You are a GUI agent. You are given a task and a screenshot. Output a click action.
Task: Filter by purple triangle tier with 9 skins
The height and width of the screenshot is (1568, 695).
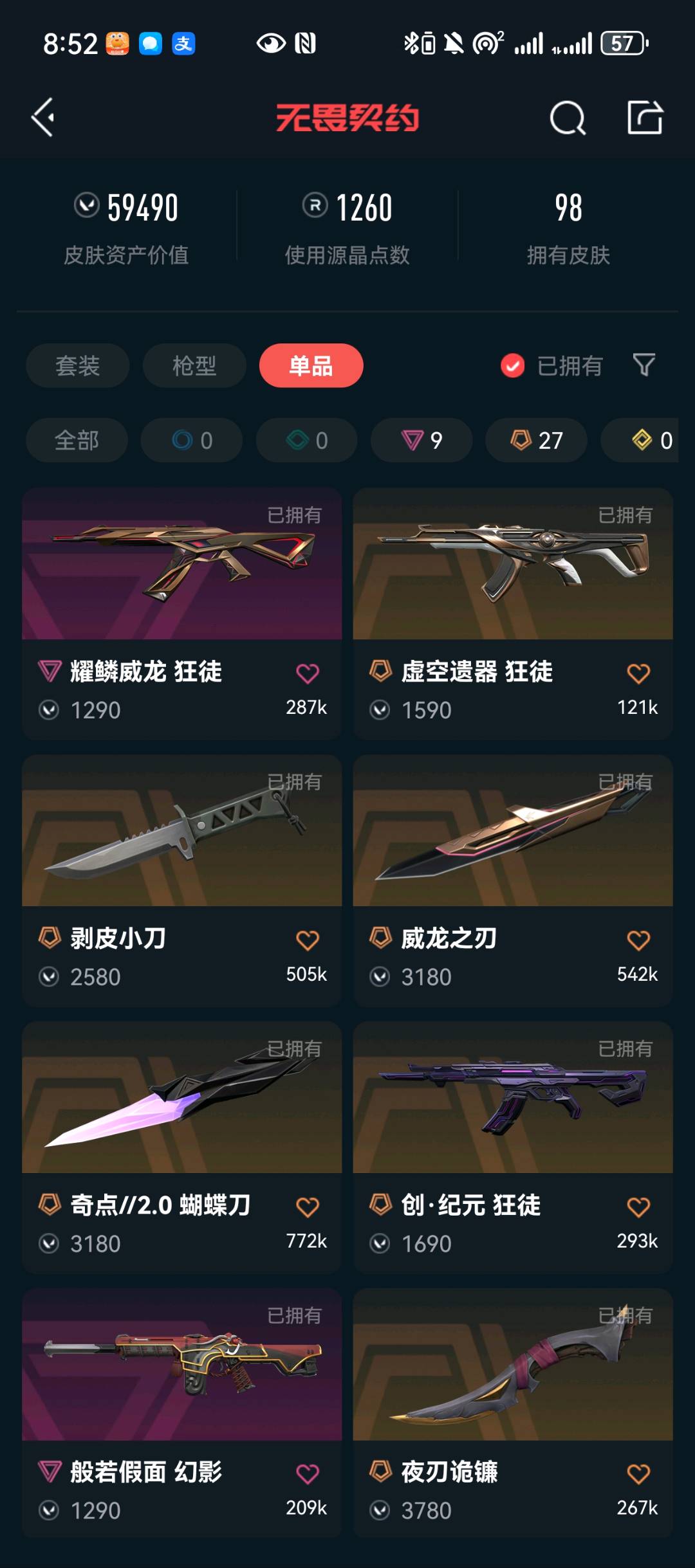[x=422, y=441]
